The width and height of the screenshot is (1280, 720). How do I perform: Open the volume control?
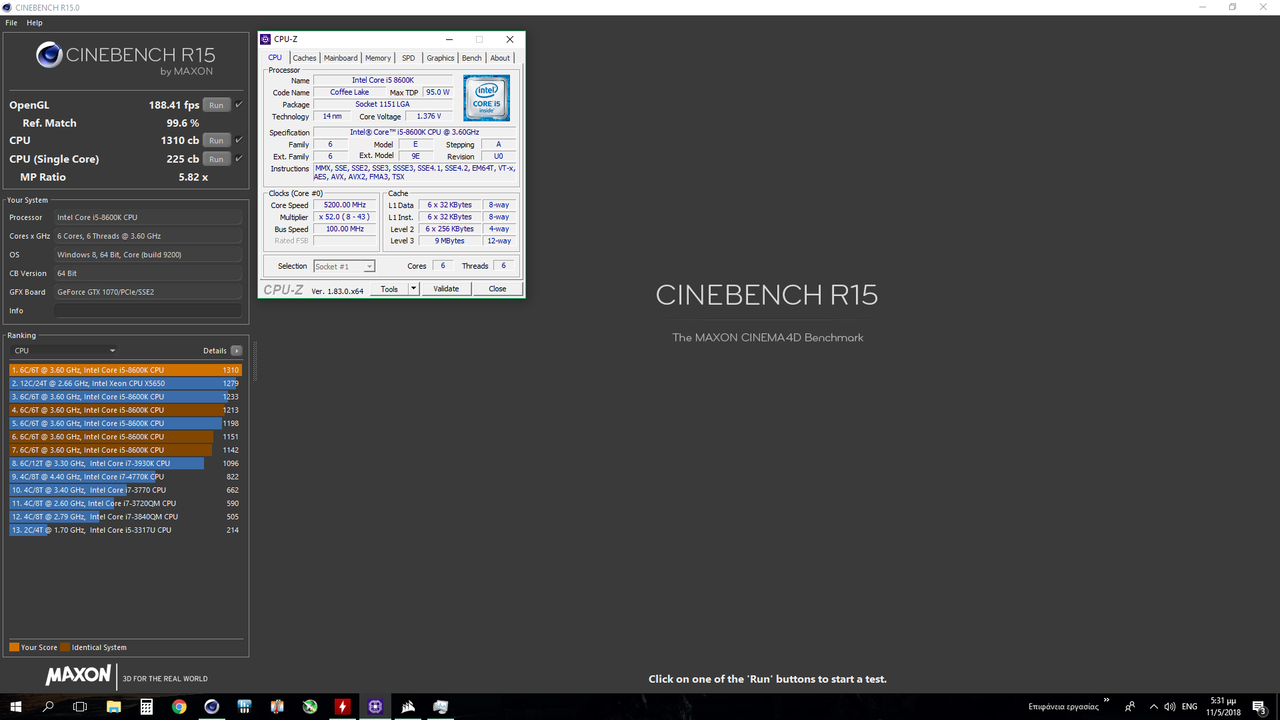click(x=1170, y=706)
